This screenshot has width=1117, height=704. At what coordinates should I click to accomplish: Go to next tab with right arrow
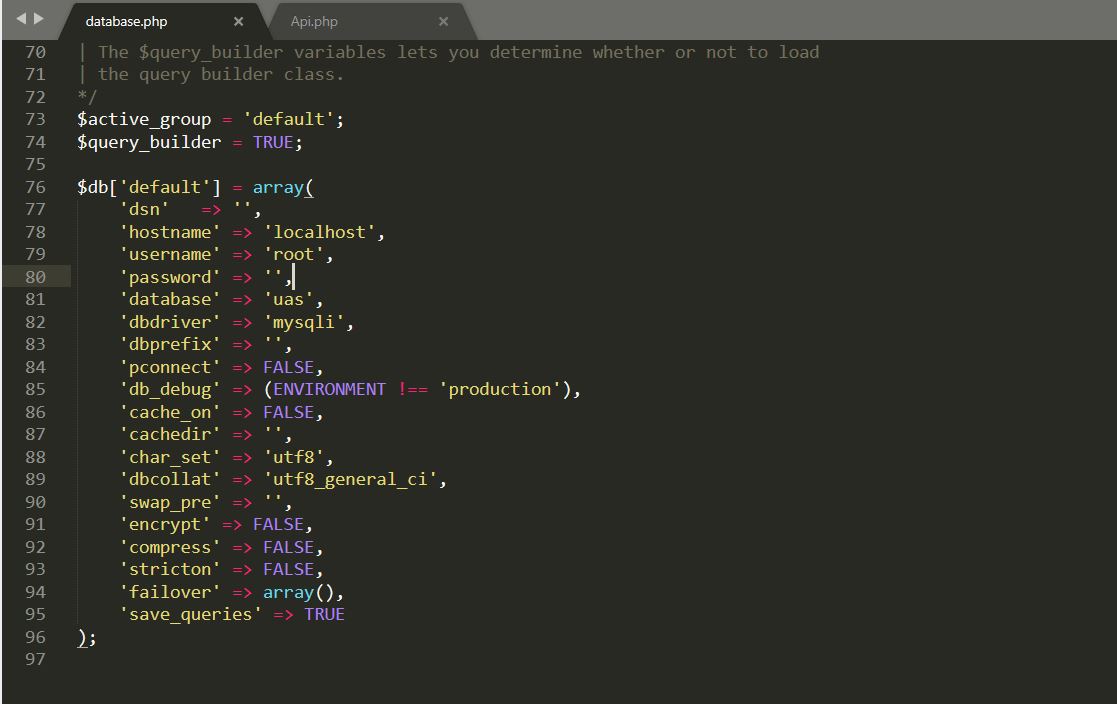38,19
